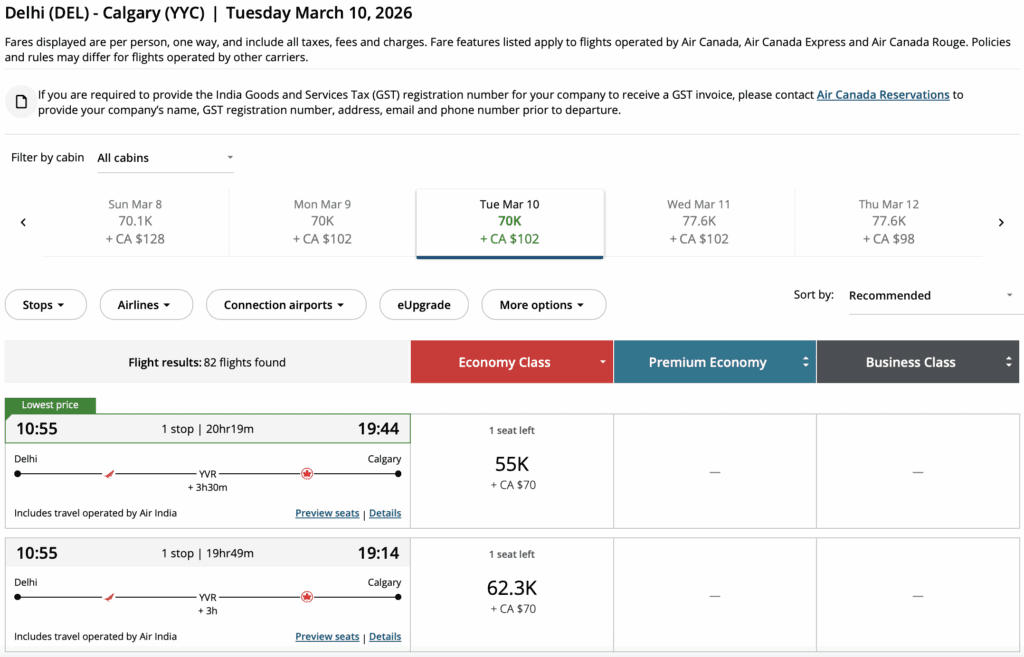1024x657 pixels.
Task: Select the Sun Mar 8 date tab
Action: [x=135, y=222]
